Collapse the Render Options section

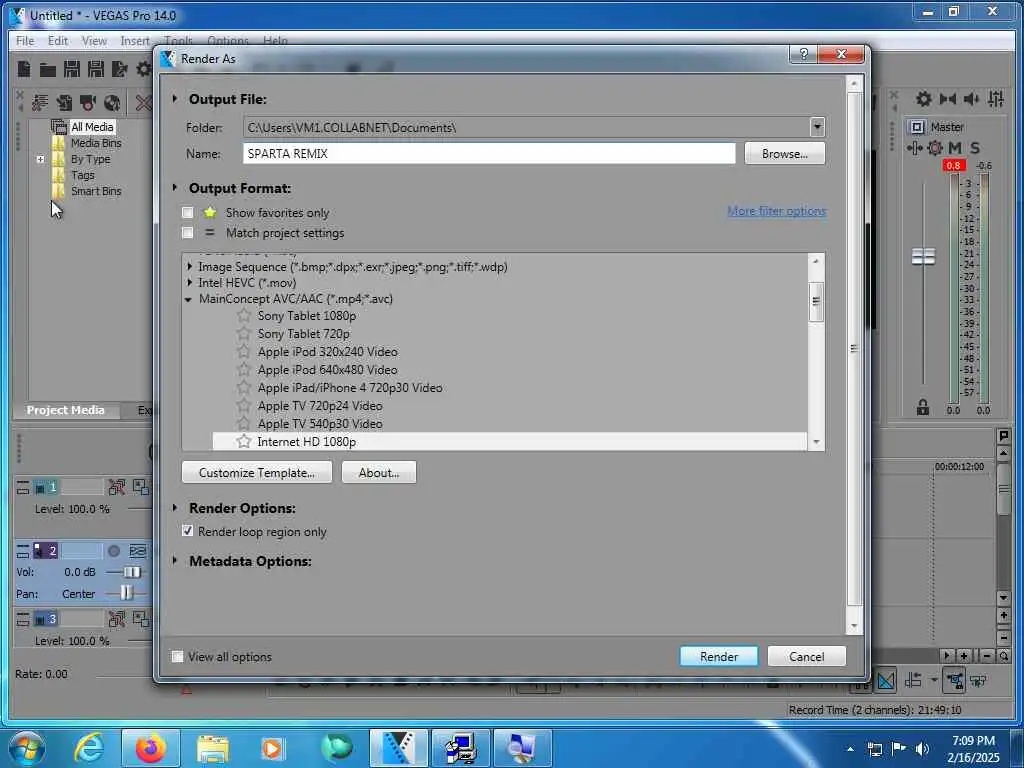(x=174, y=507)
